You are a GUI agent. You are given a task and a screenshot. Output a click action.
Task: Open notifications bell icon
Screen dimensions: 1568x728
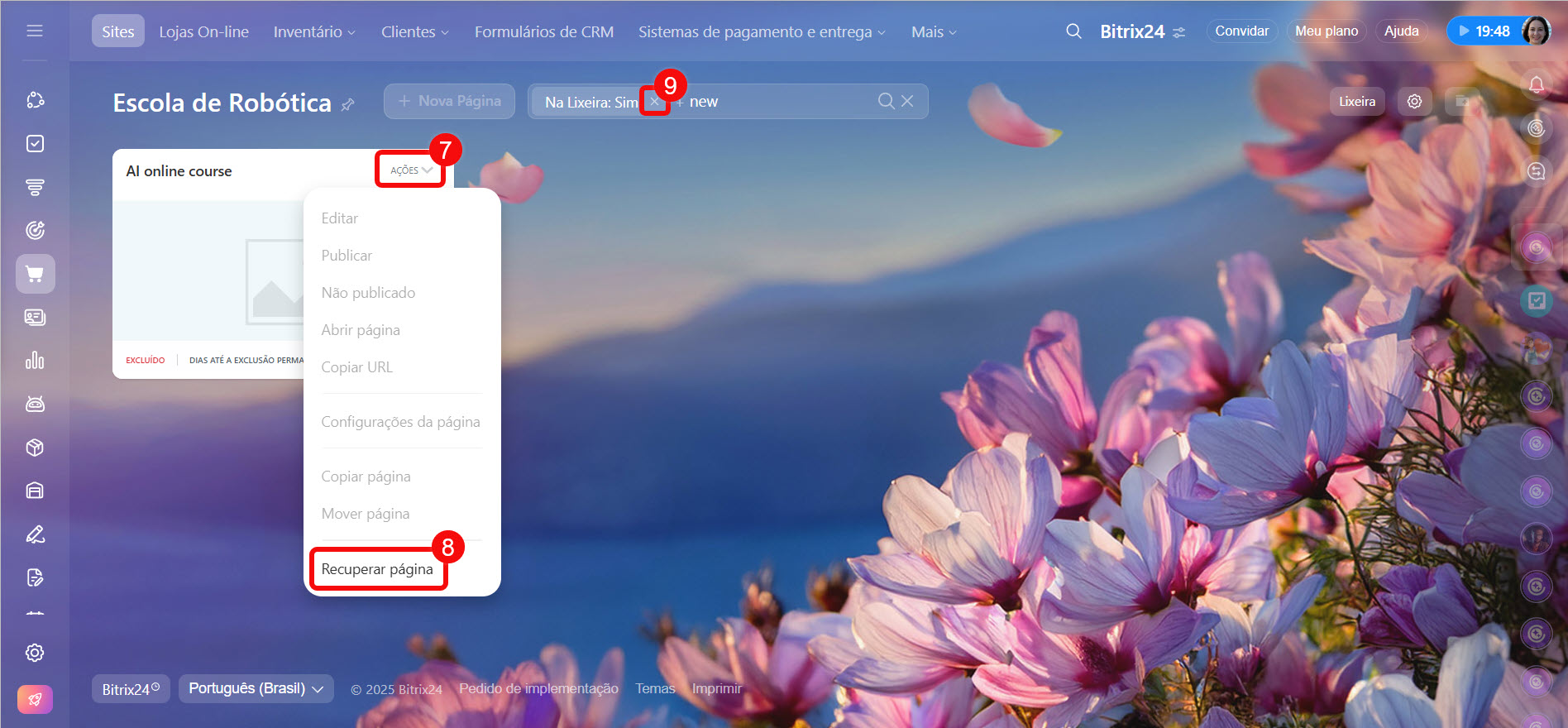1536,84
